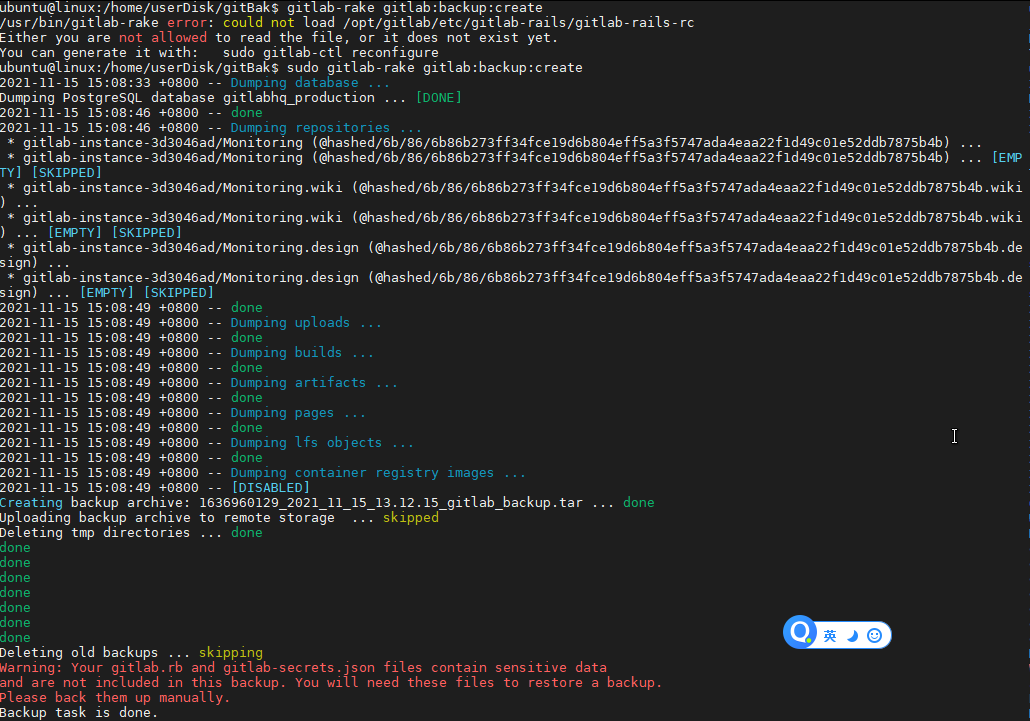The image size is (1030, 721).
Task: Click the input method logo icon
Action: tap(800, 632)
